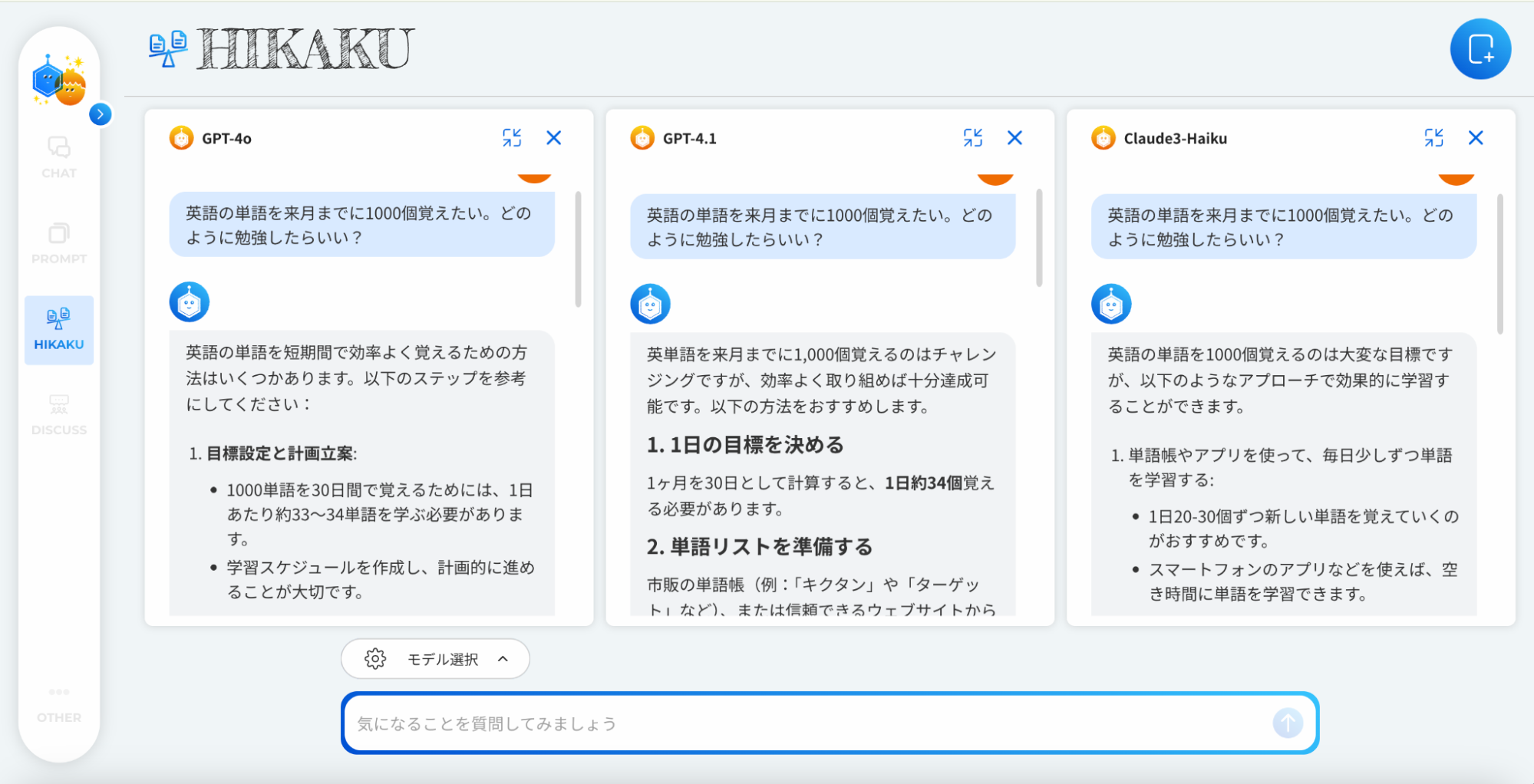The width and height of the screenshot is (1534, 784).
Task: Expand the sidebar with the blue arrow
Action: pos(101,114)
